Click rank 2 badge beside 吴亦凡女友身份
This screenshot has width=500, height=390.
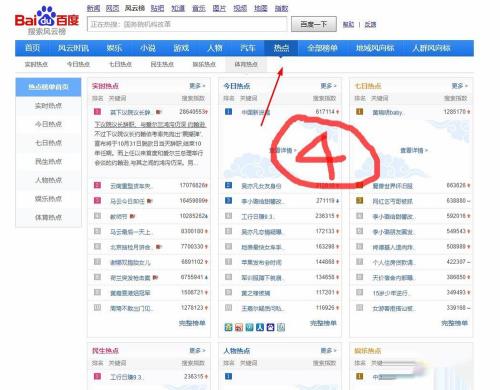tap(228, 185)
